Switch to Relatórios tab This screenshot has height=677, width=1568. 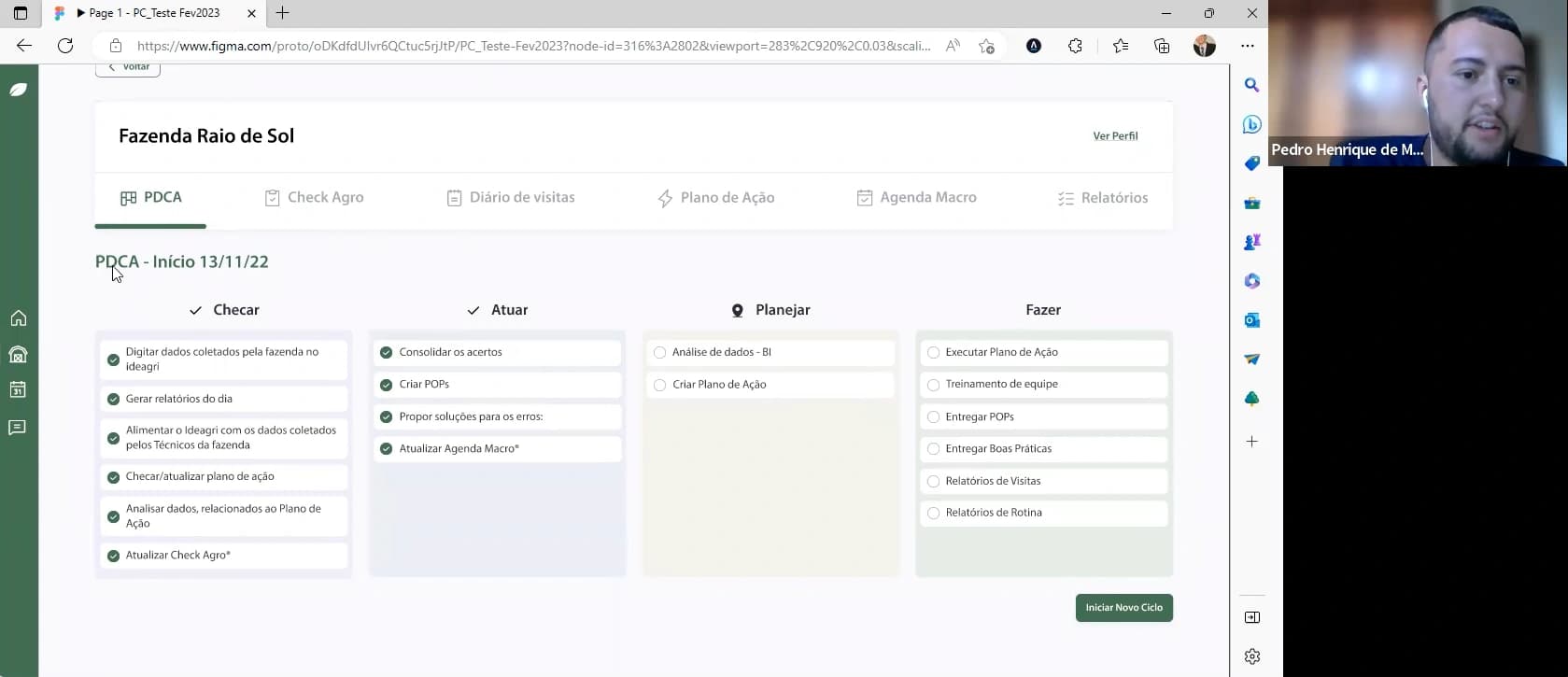click(x=1103, y=198)
